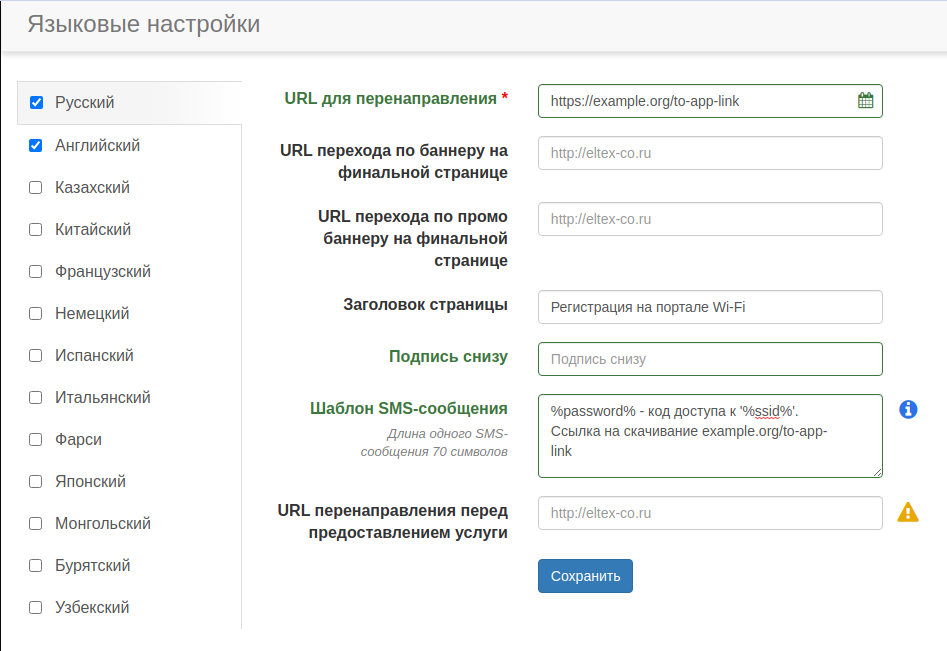Switch to the Японский language tab

91,482
